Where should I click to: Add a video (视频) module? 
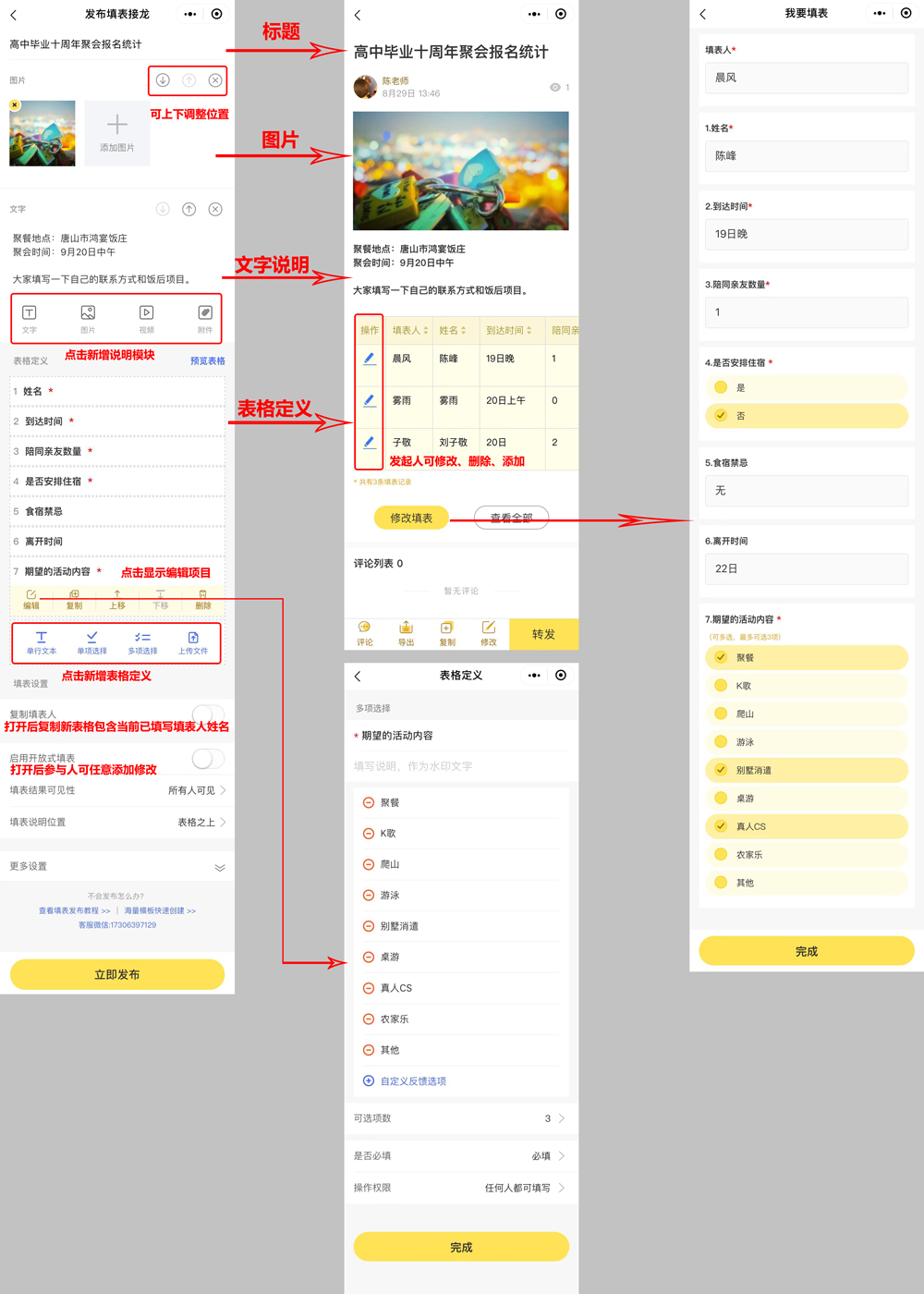click(x=146, y=319)
